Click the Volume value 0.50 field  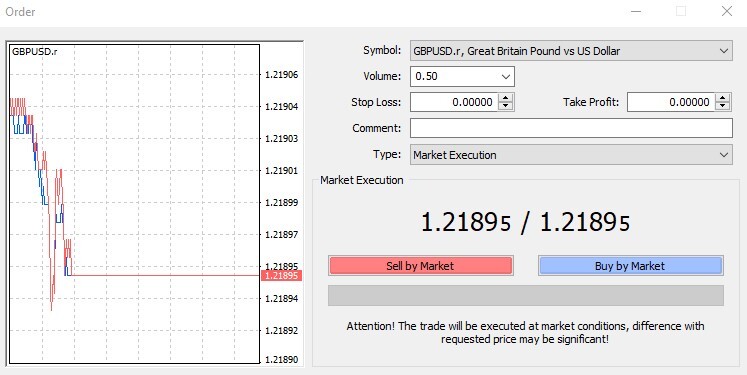click(454, 76)
